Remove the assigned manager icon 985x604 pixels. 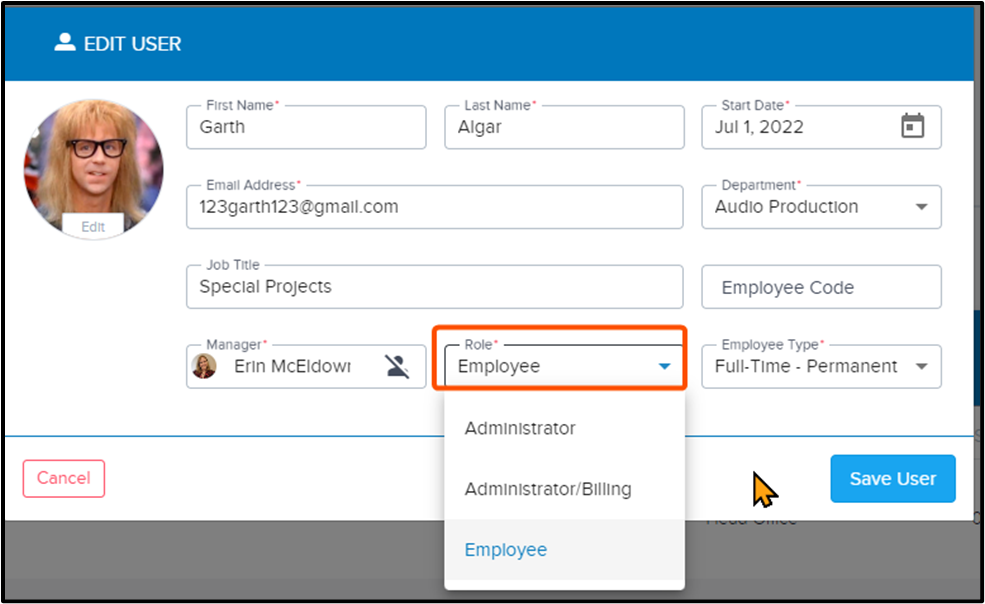pyautogui.click(x=397, y=366)
